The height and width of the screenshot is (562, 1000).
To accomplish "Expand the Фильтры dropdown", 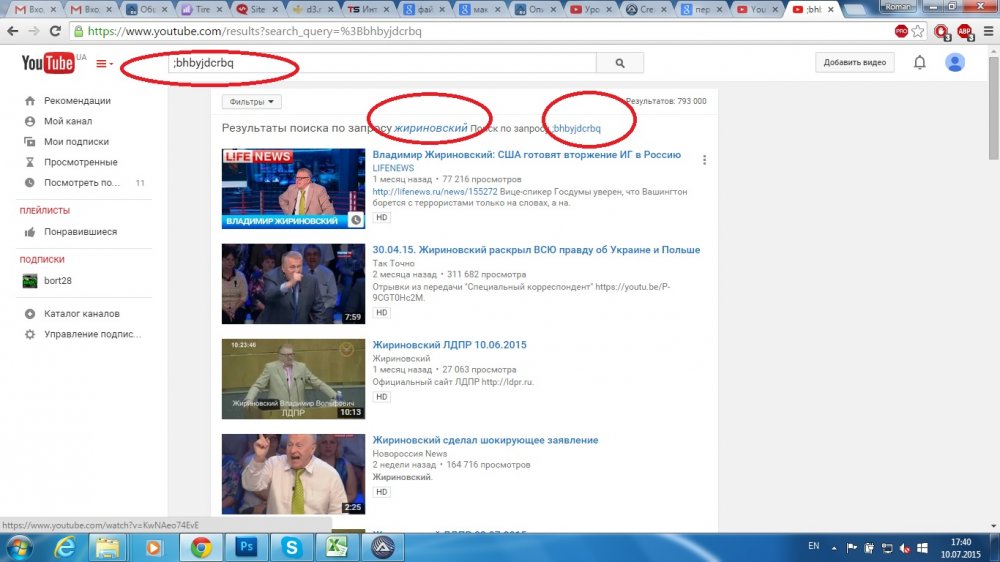I will 252,101.
